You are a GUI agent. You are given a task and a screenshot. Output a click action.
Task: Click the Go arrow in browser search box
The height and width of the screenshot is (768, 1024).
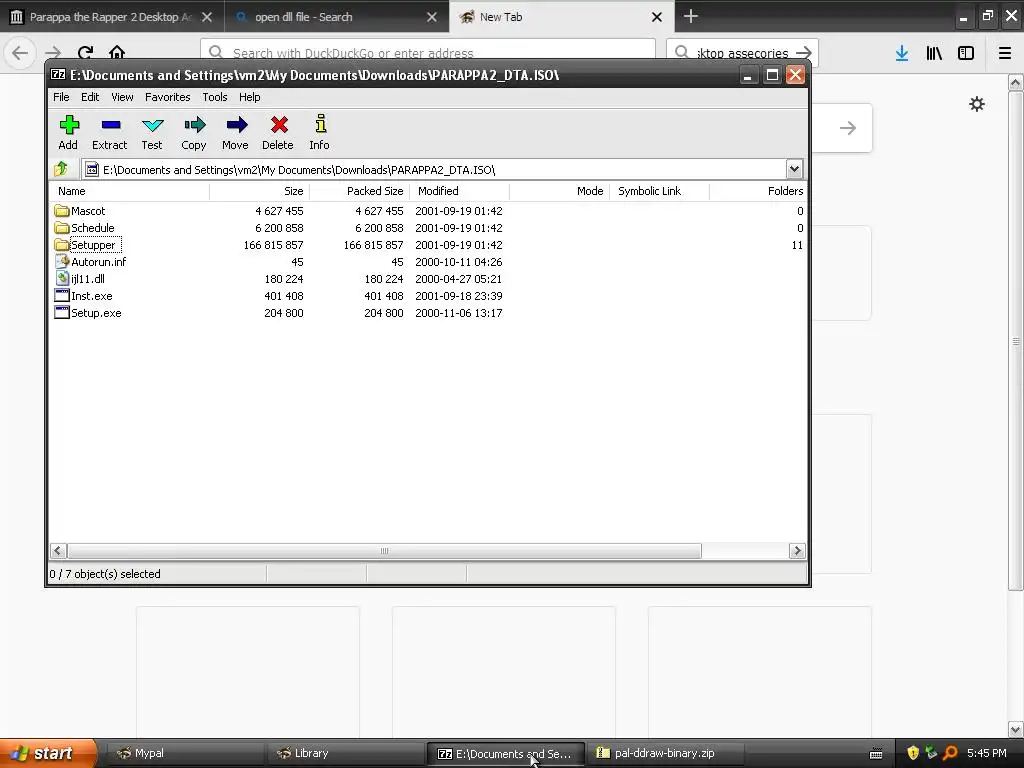(804, 53)
